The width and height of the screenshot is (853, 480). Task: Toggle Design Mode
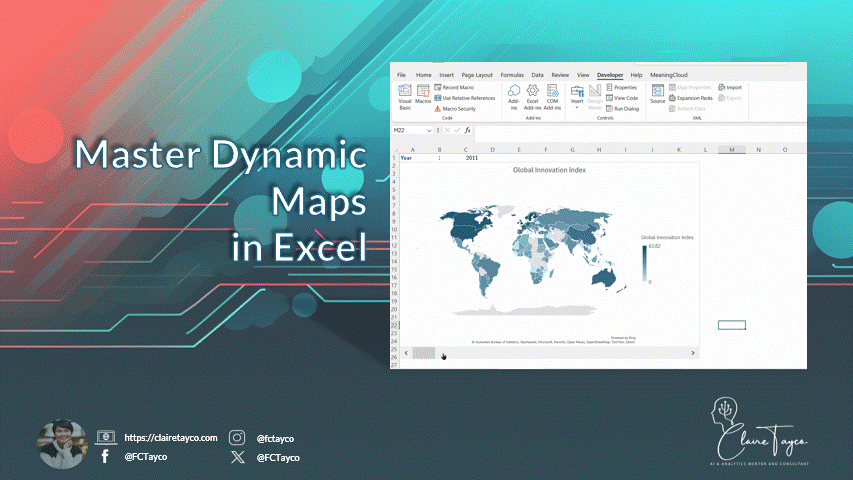coord(595,97)
